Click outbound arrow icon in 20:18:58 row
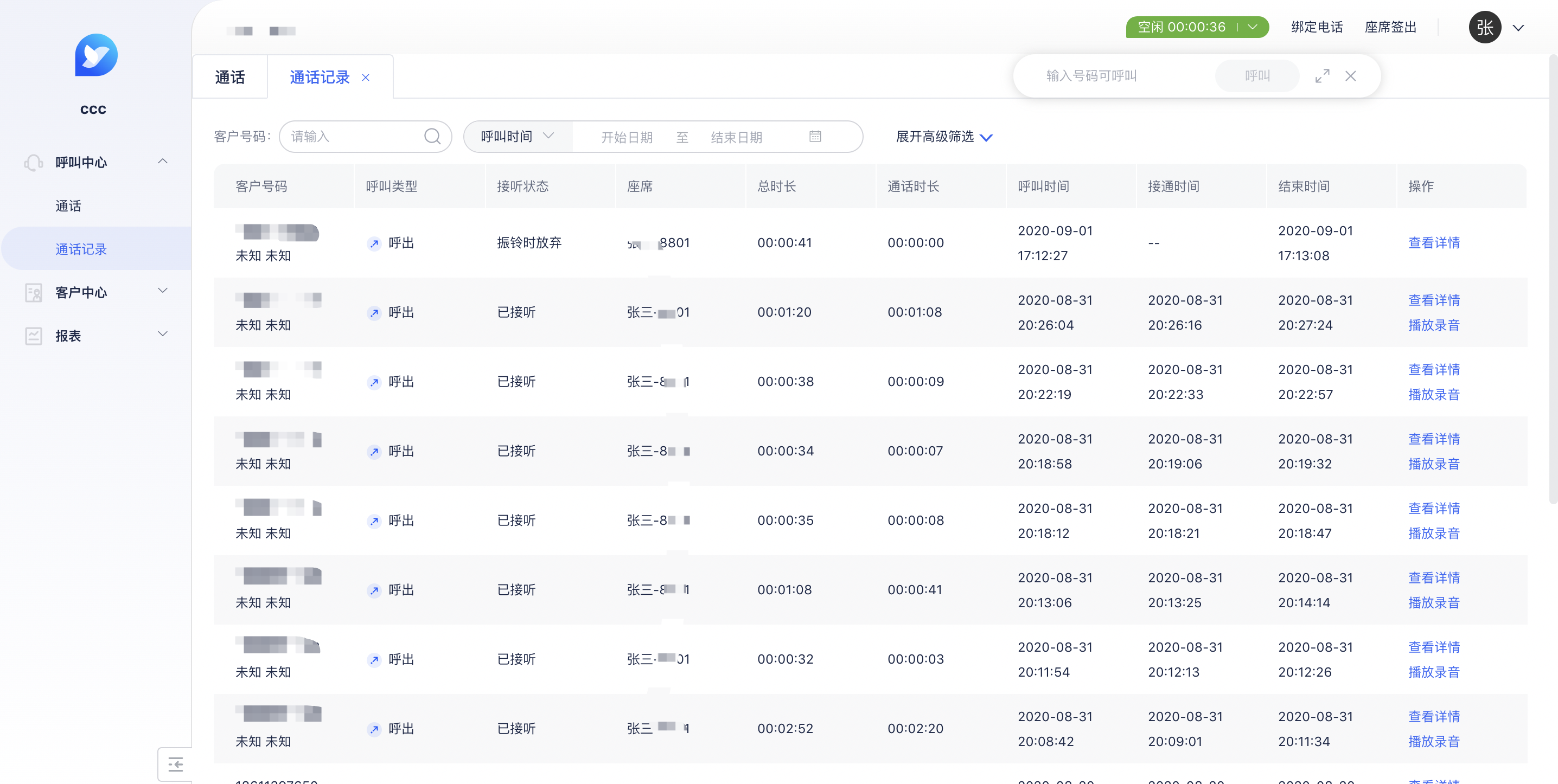 [374, 452]
